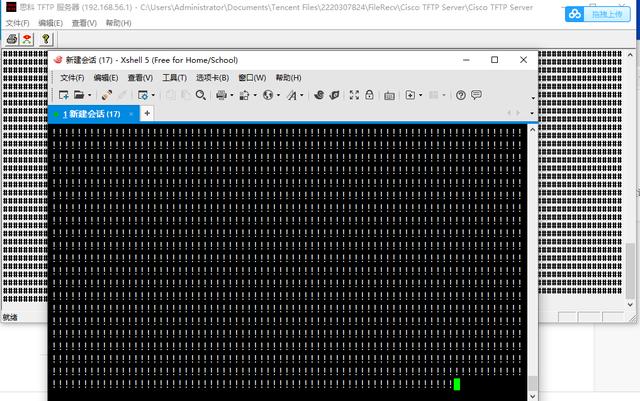Image resolution: width=640 pixels, height=401 pixels.
Task: Click the yellow question-mark TFTP toolbar icon
Action: tap(46, 39)
